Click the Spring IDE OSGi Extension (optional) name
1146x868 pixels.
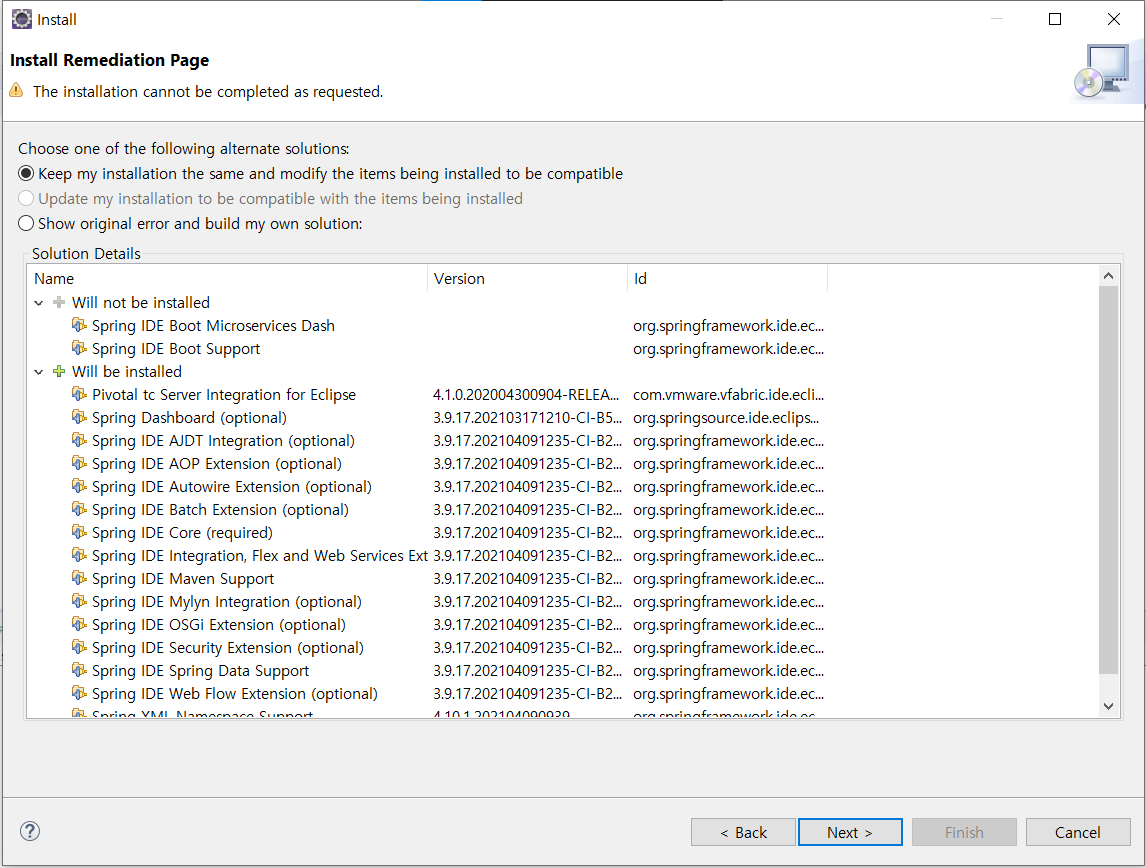click(x=219, y=625)
